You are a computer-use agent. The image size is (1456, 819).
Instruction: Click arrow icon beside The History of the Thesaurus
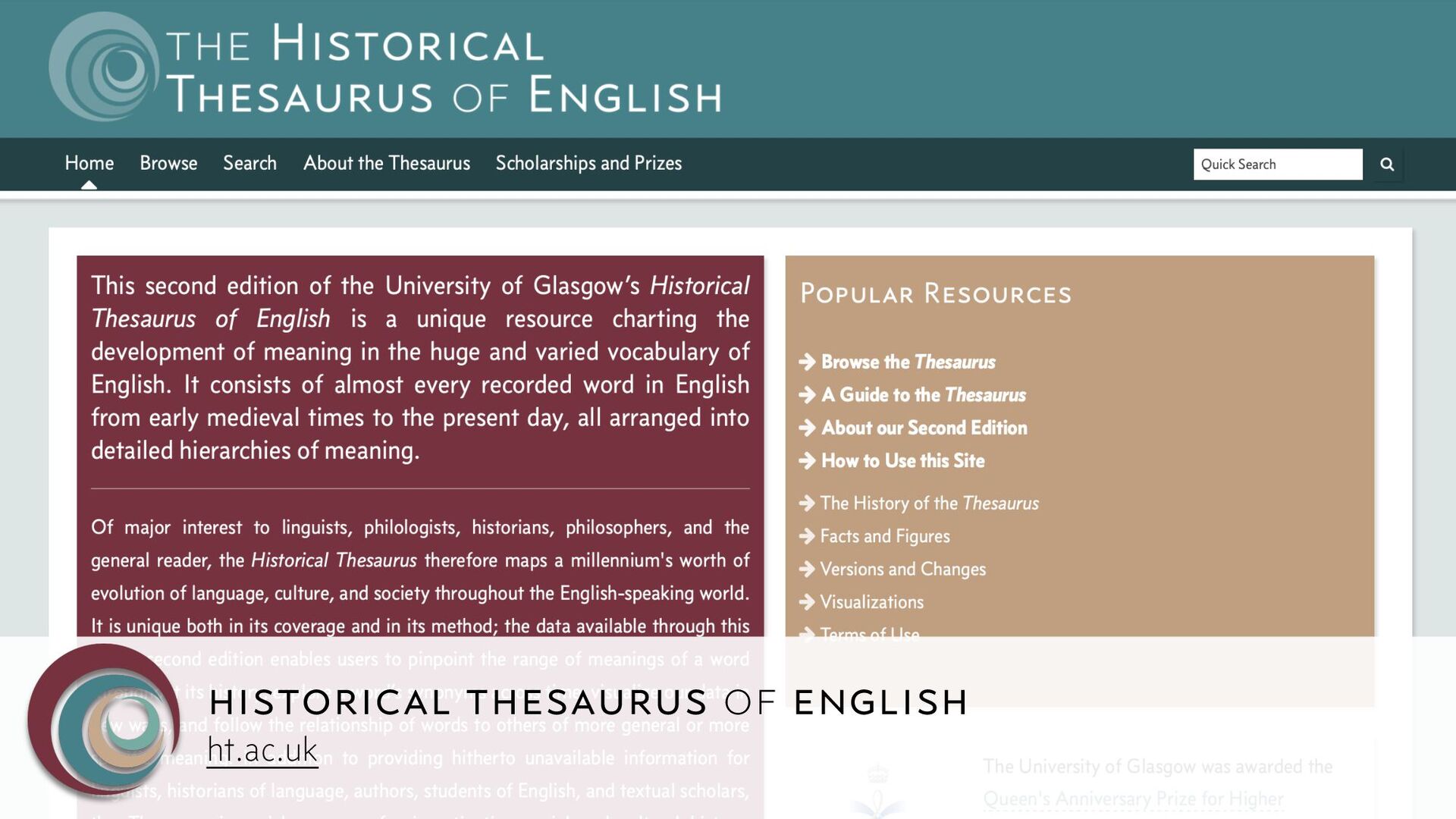(x=807, y=504)
